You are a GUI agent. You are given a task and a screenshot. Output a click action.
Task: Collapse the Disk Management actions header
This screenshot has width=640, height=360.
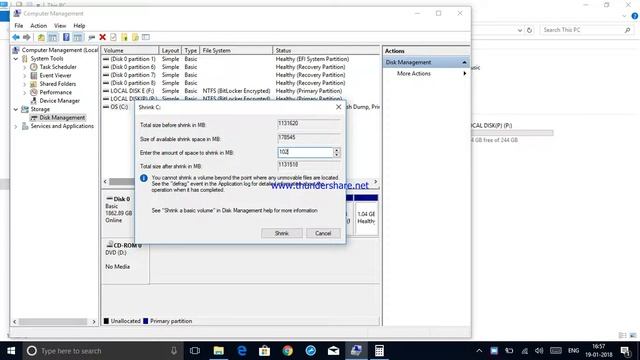(464, 62)
